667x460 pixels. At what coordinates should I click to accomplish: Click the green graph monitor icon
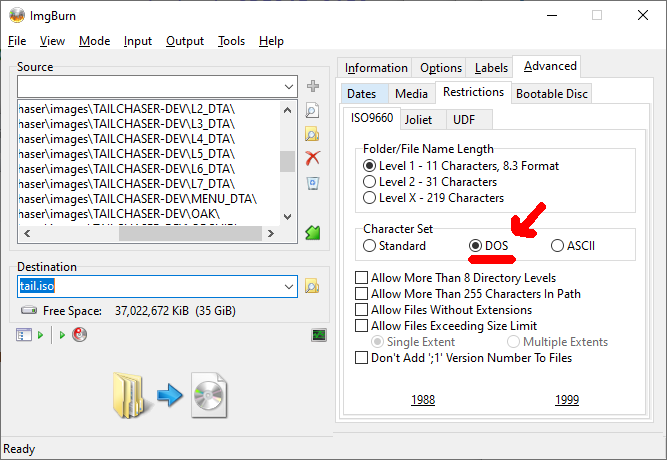[x=319, y=335]
